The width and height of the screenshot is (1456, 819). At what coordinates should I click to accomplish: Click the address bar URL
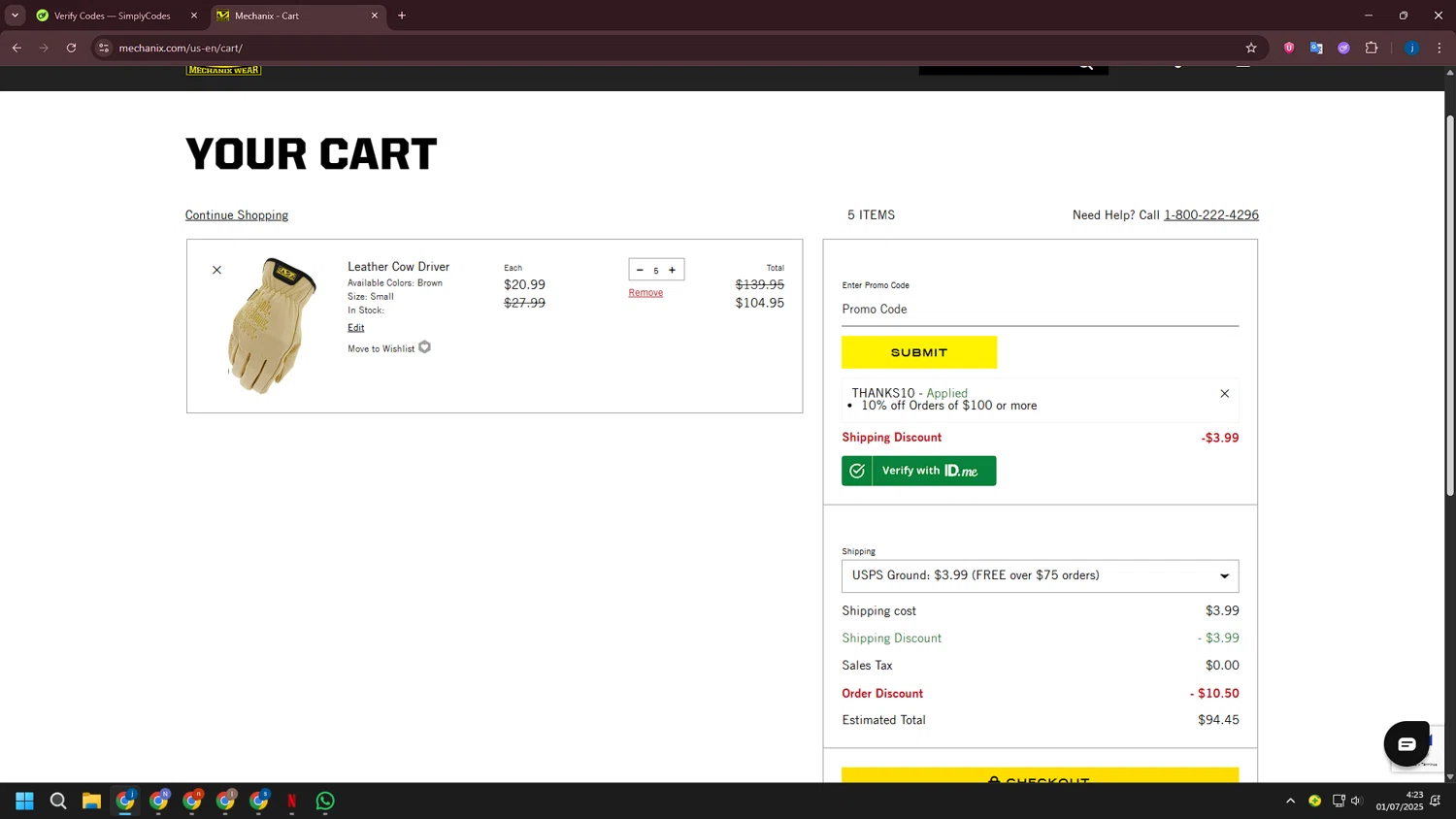(x=181, y=48)
